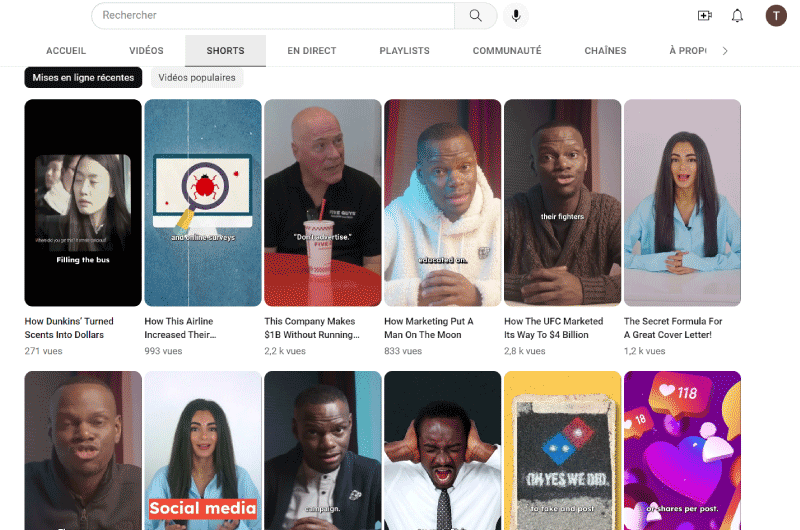The width and height of the screenshot is (800, 530).
Task: Select the Mises en ligne récentes filter
Action: 83,78
